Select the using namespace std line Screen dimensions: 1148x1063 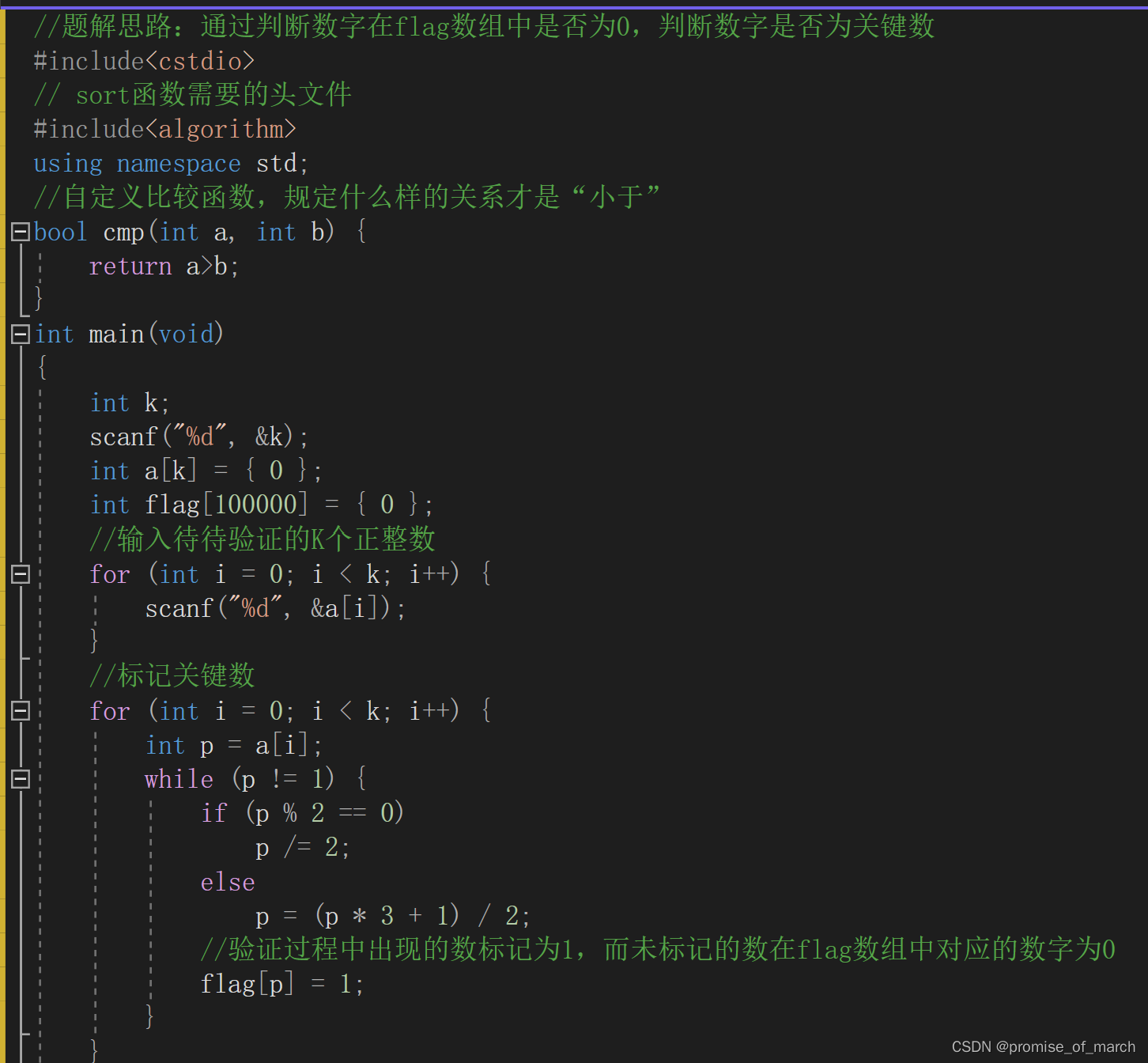click(170, 163)
